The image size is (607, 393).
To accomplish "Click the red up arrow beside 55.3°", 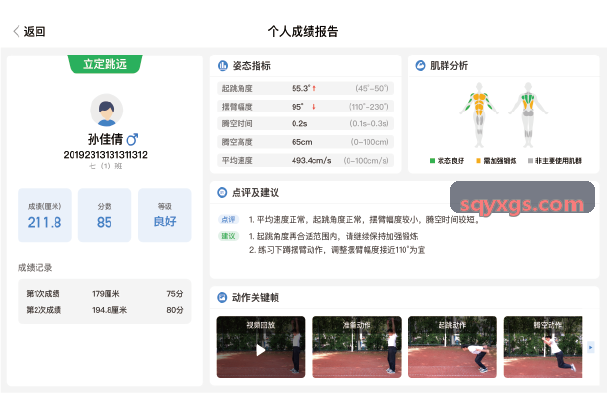I will (x=314, y=88).
